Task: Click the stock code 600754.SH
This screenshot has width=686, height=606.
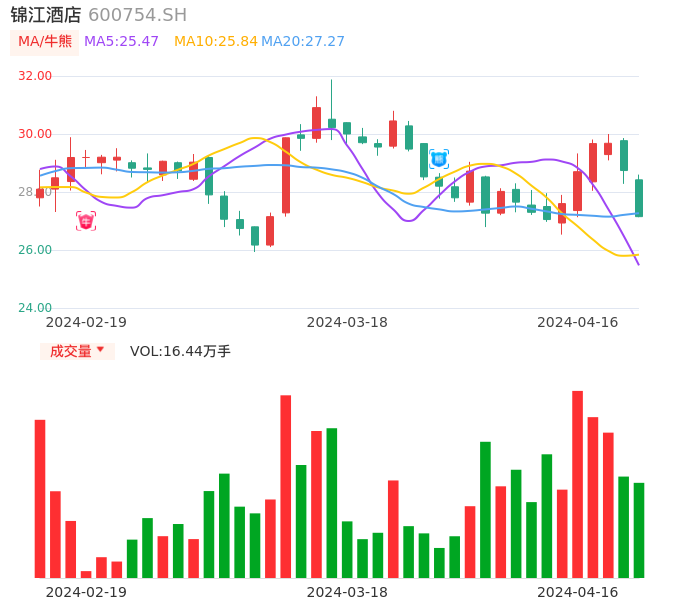Action: [137, 15]
